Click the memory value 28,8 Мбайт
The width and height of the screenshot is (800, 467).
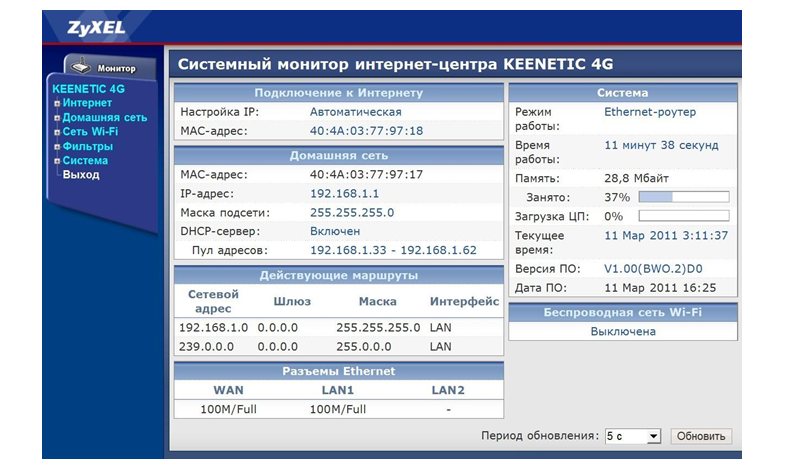point(636,179)
